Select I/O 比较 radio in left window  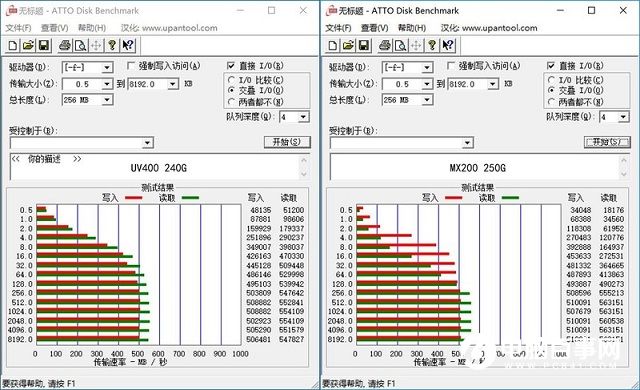point(232,80)
